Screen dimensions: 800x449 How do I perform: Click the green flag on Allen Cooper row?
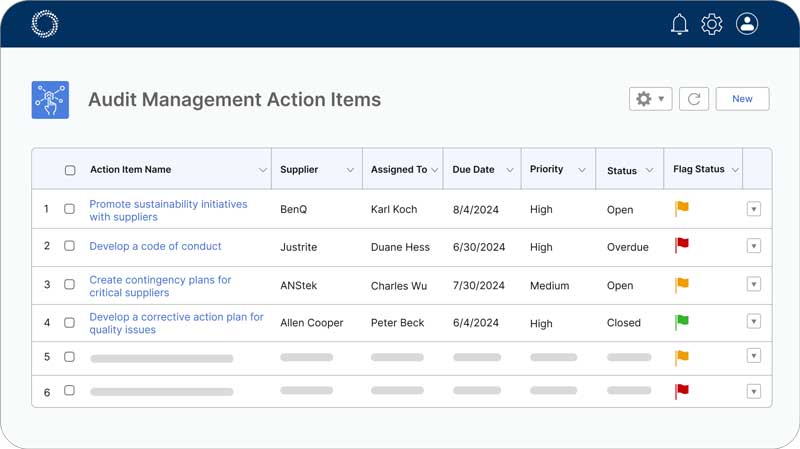(682, 322)
